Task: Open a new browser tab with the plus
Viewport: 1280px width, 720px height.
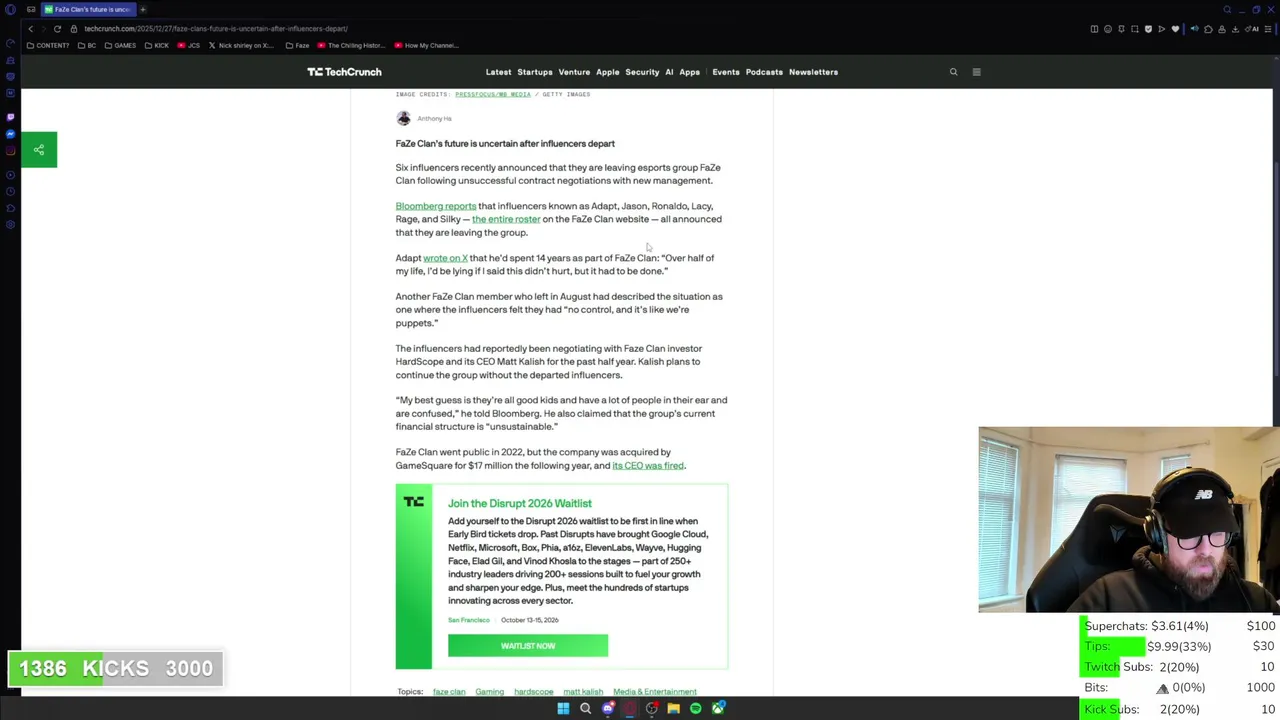Action: [x=143, y=9]
